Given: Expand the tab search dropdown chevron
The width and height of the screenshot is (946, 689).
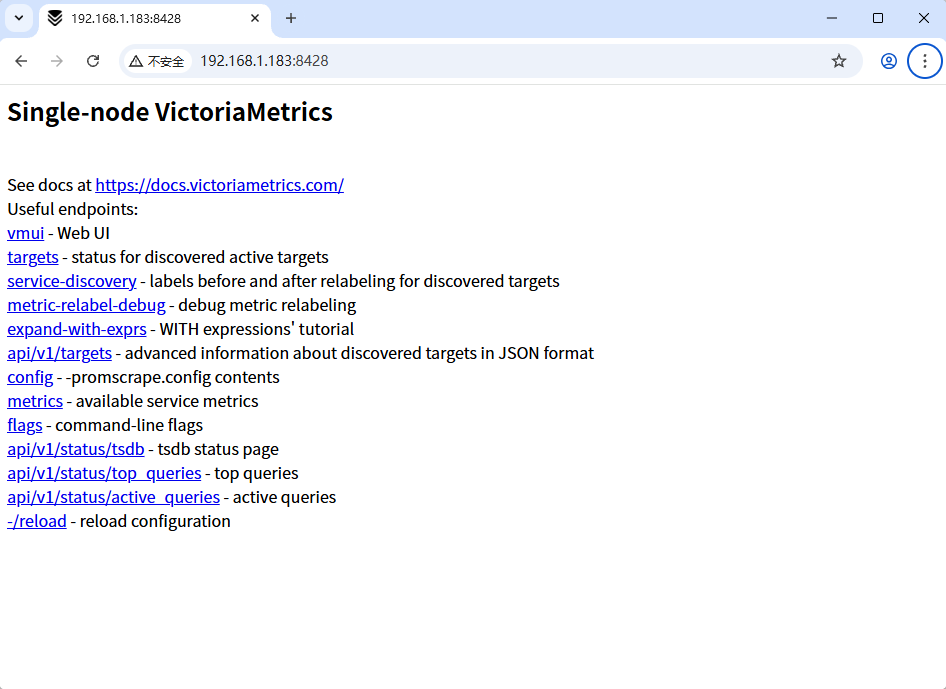Looking at the screenshot, I should click(x=19, y=18).
